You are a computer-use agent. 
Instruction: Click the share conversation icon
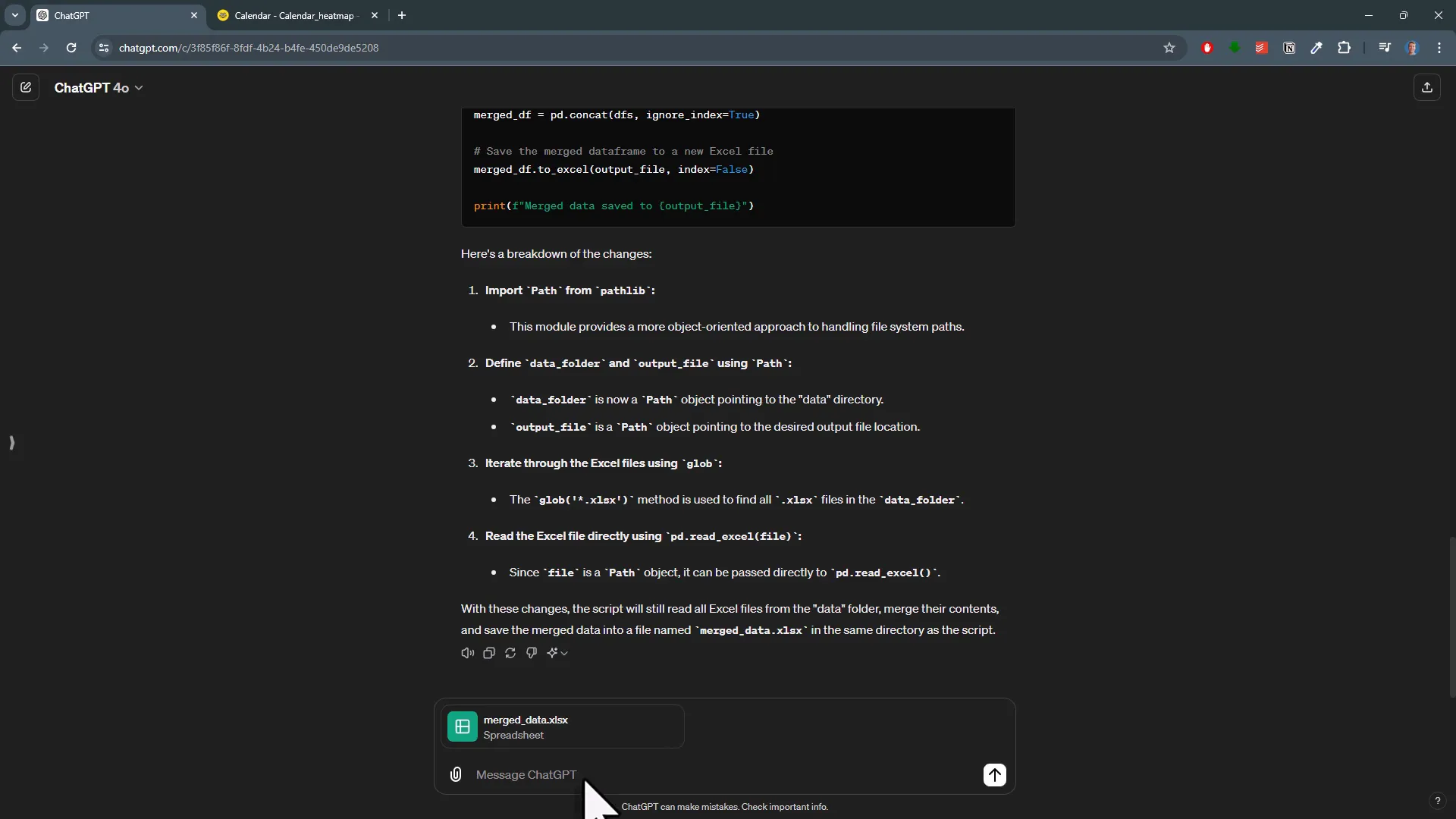pyautogui.click(x=1427, y=87)
